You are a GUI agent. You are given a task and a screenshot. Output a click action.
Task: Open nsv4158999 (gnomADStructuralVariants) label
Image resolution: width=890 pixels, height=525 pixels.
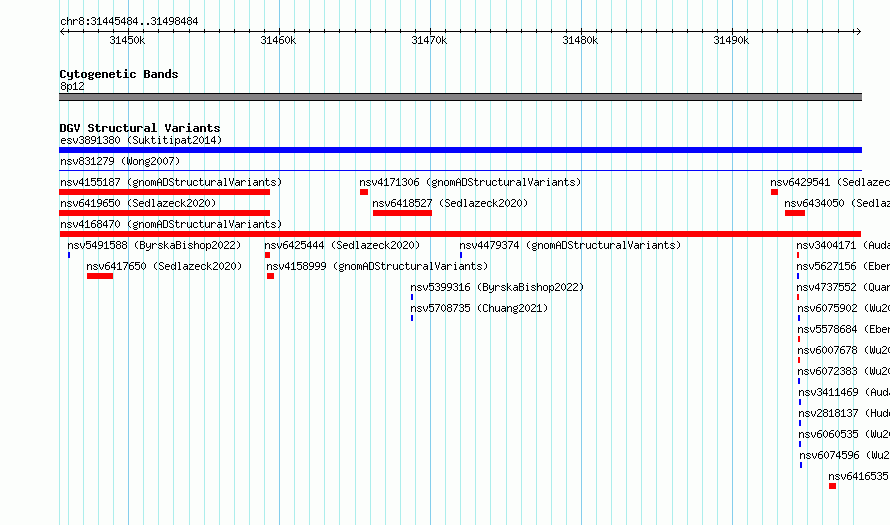coord(377,266)
